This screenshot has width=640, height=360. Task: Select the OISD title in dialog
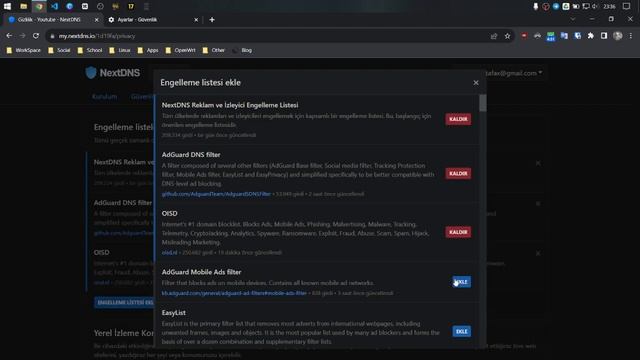169,213
